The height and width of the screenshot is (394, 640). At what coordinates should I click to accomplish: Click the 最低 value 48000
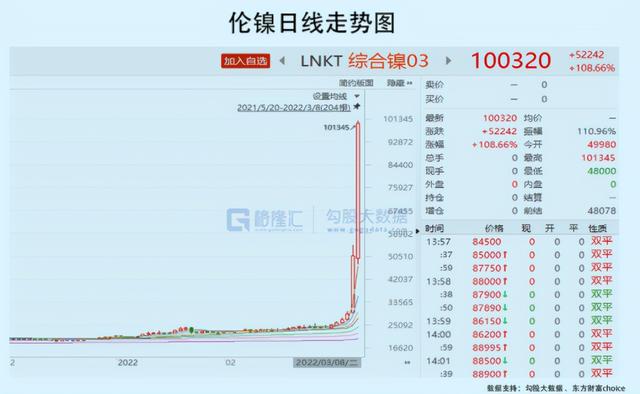(602, 171)
